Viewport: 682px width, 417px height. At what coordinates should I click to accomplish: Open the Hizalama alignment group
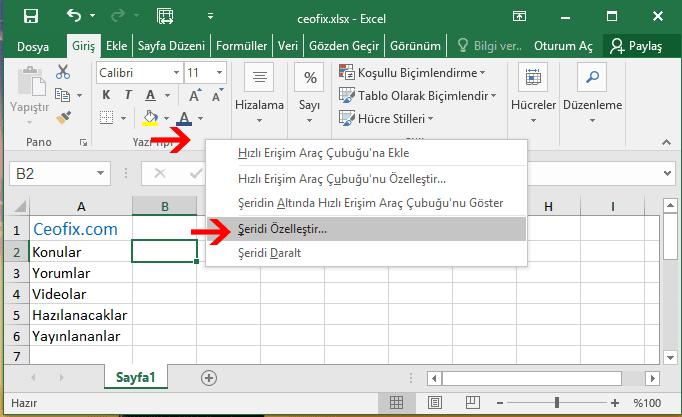point(259,94)
